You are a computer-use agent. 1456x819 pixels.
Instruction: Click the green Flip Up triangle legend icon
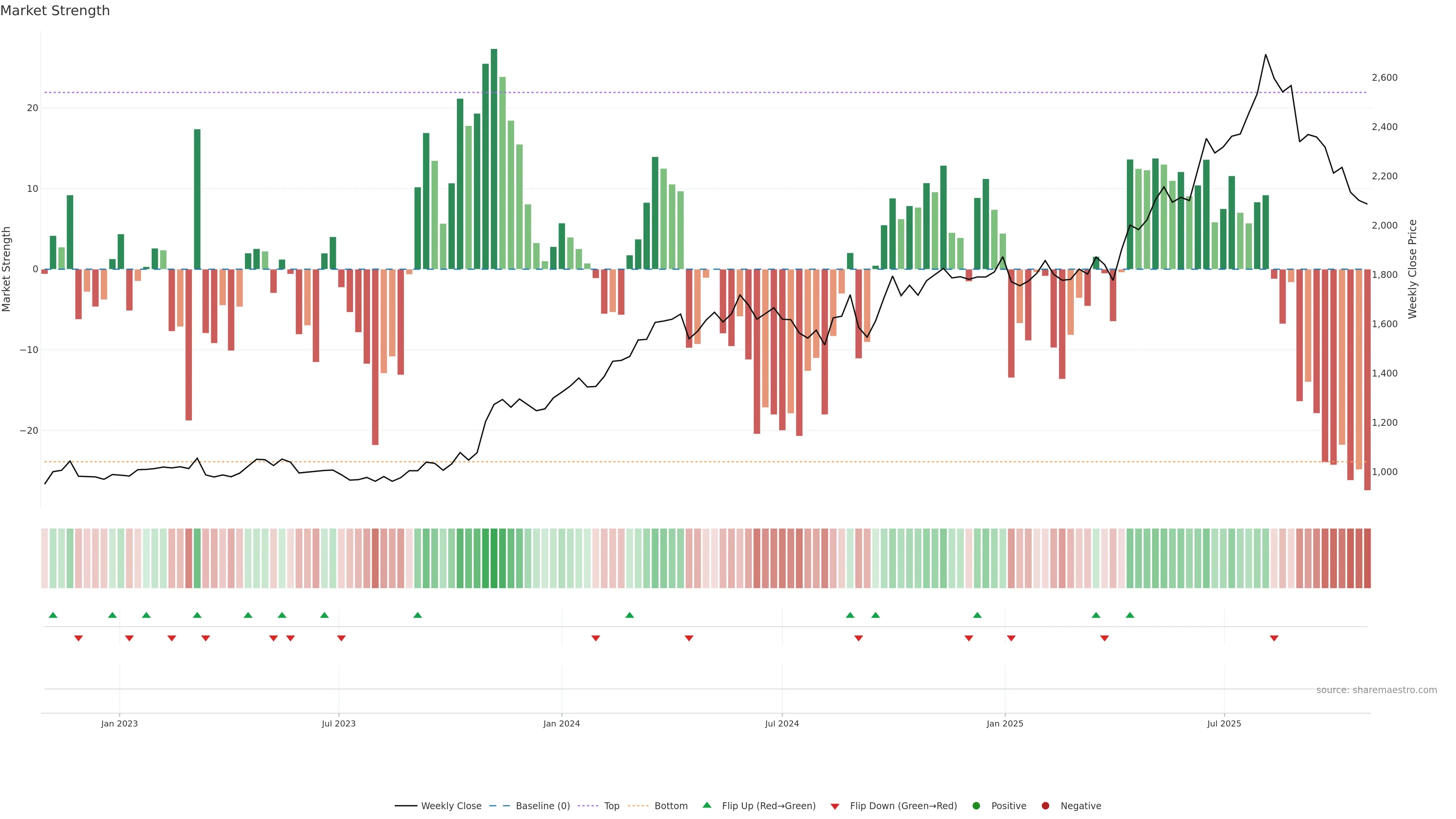[x=706, y=805]
